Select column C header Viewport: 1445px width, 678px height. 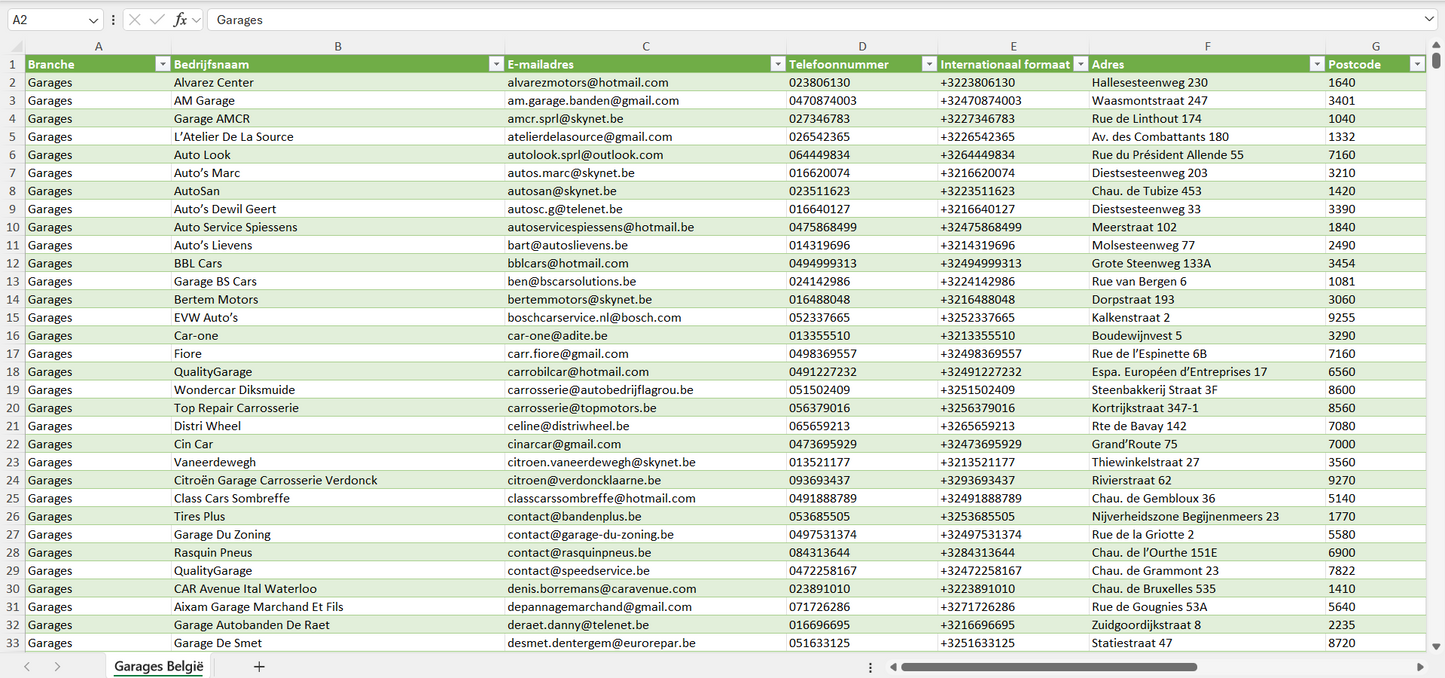(x=645, y=46)
